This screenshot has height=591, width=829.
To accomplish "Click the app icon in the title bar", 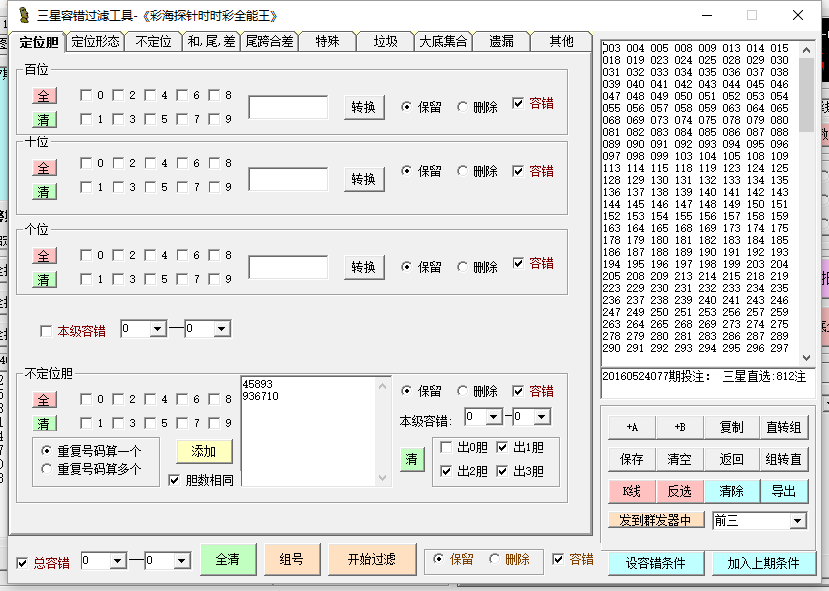I will [22, 15].
